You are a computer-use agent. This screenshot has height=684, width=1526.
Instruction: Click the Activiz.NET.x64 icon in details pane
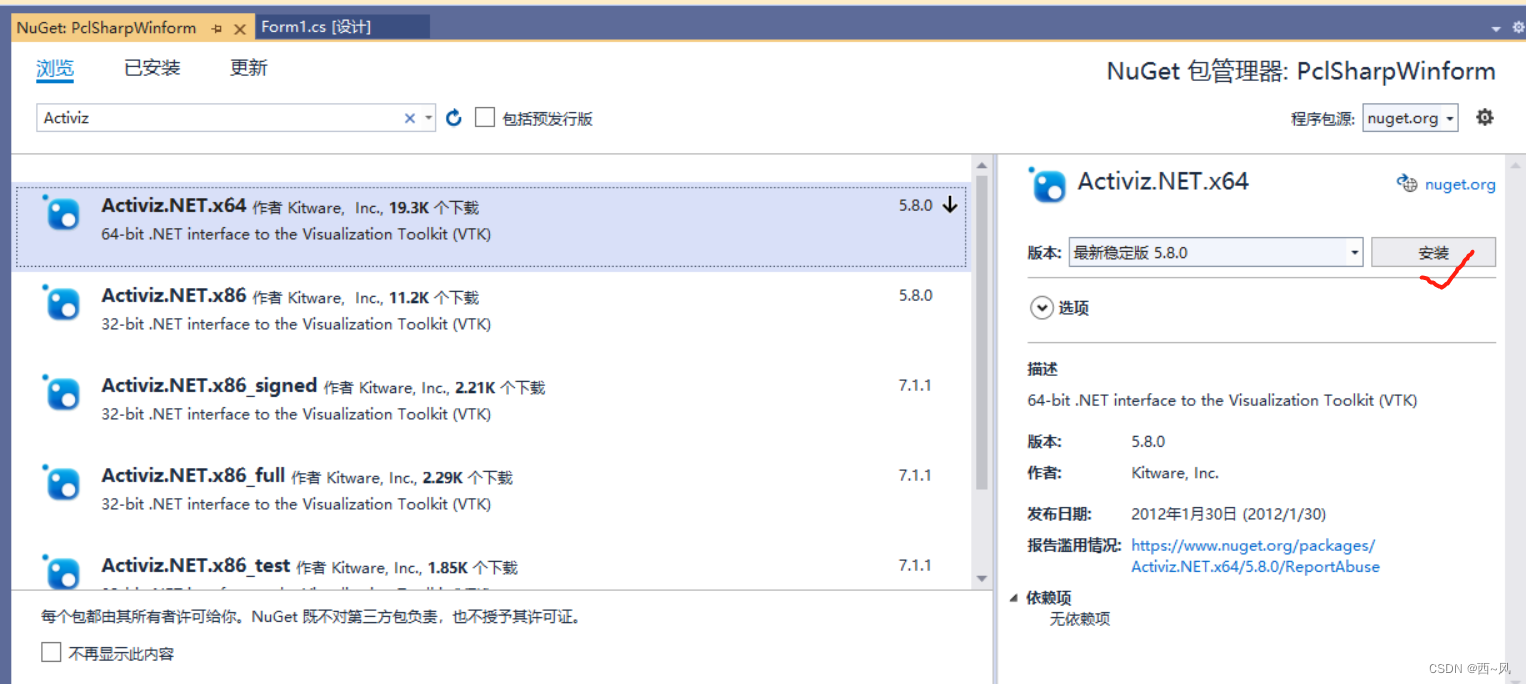(1048, 184)
